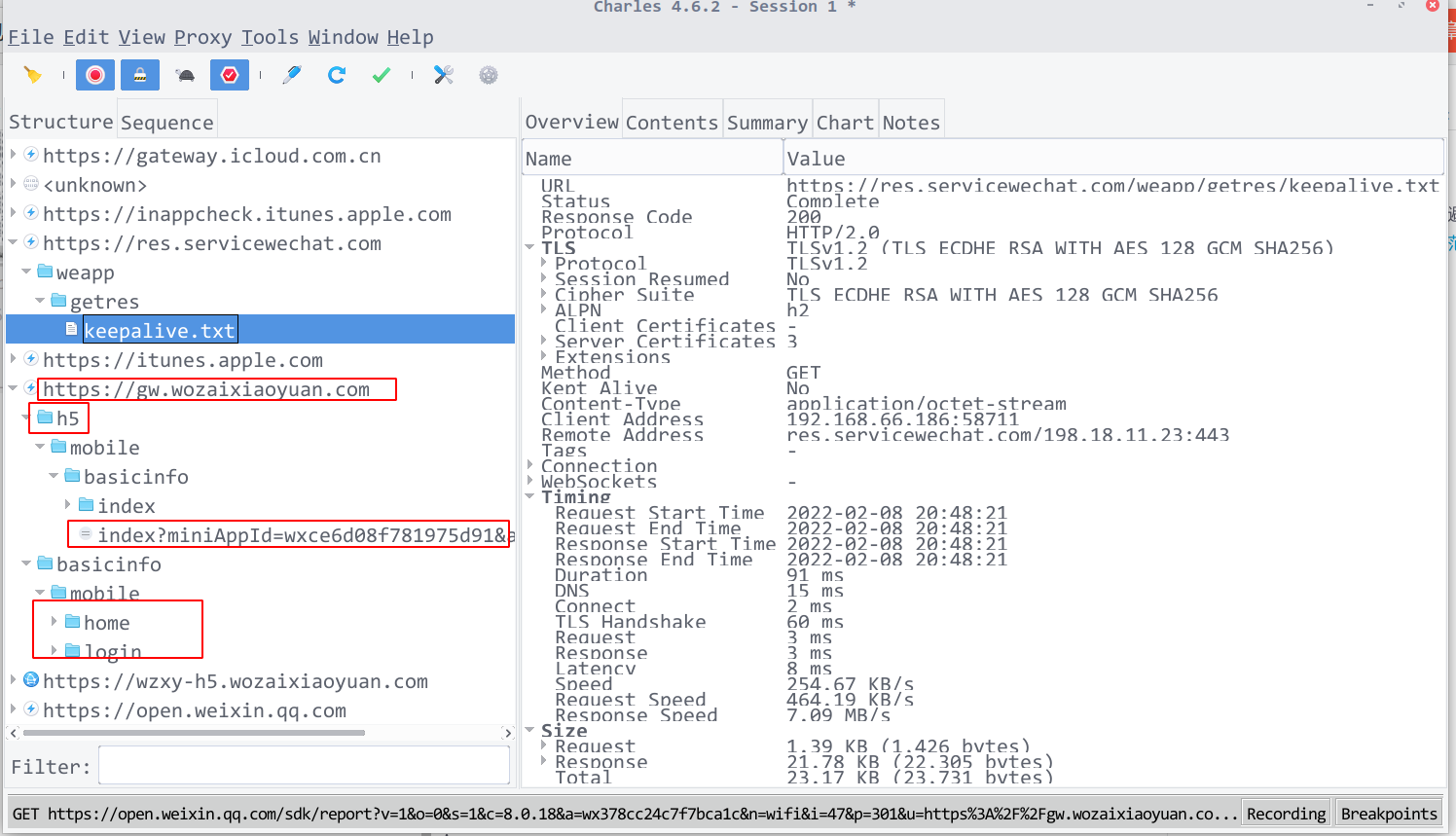Click the compose pen icon
Screen dimensions: 1456x836
[x=292, y=75]
